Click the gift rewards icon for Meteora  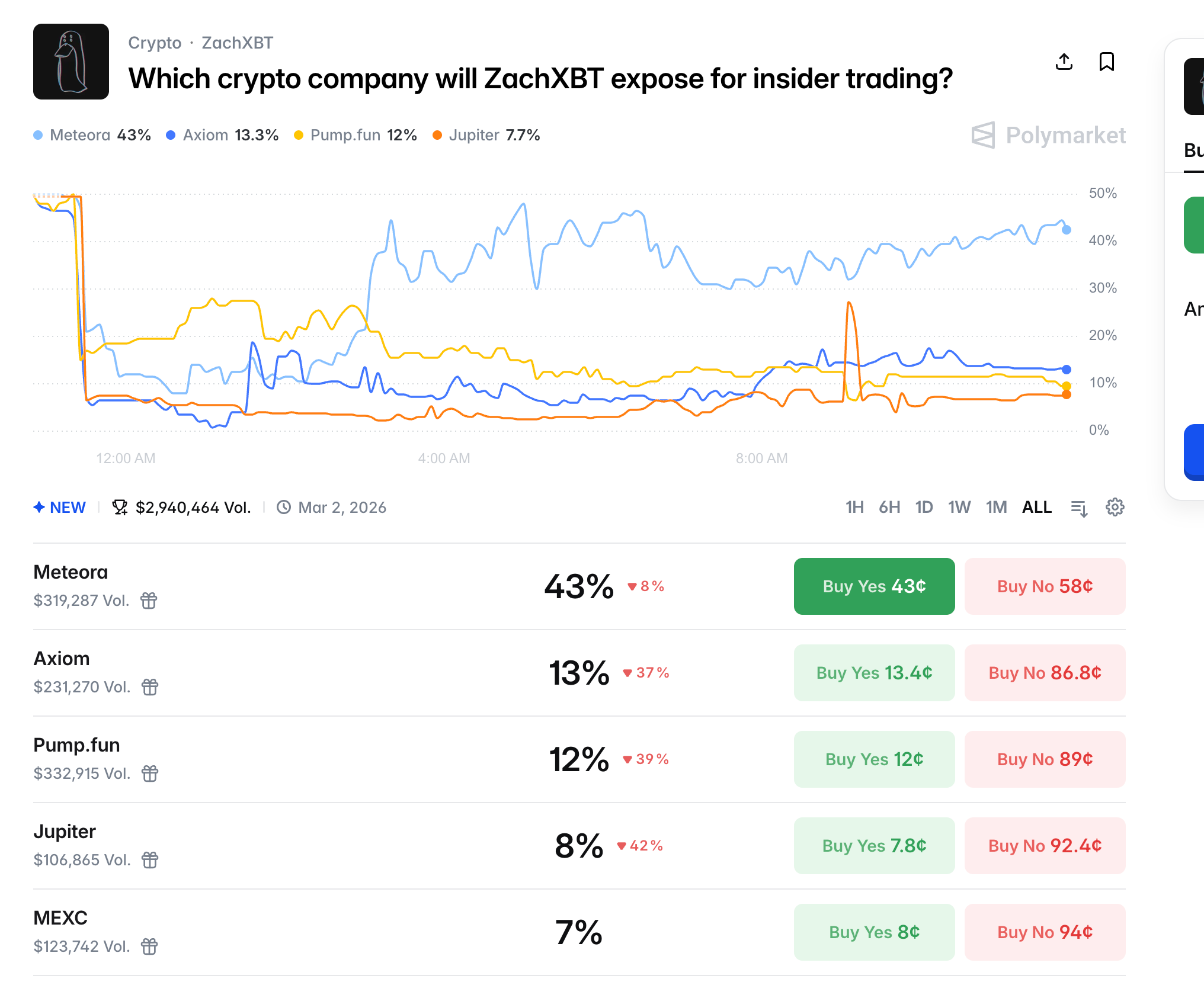pos(149,601)
